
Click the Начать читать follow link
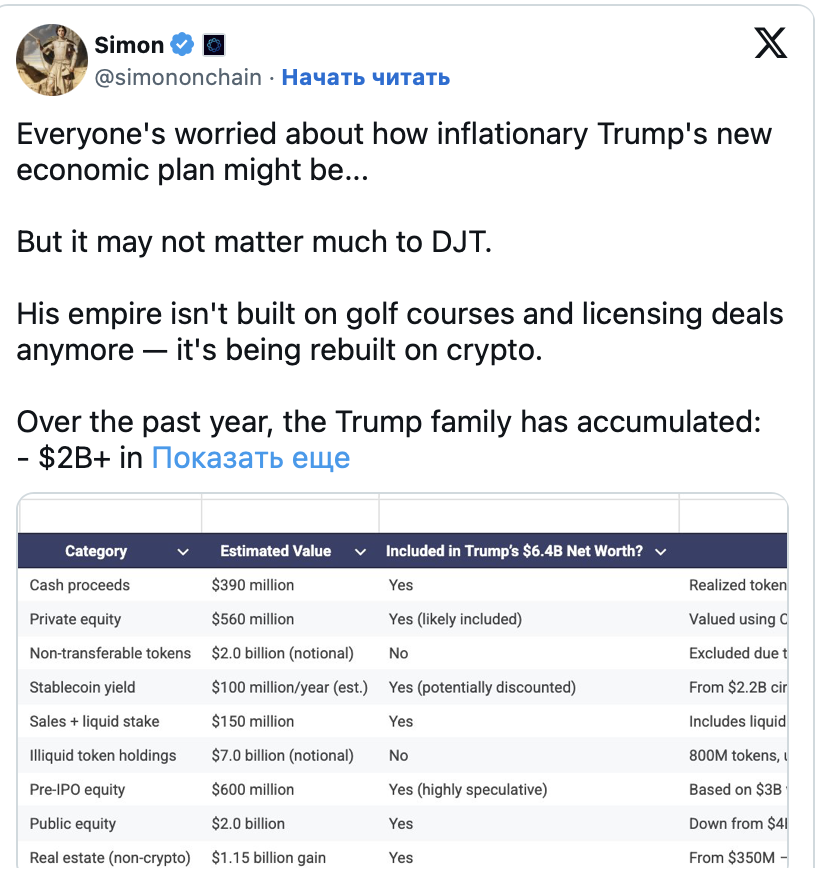point(365,77)
